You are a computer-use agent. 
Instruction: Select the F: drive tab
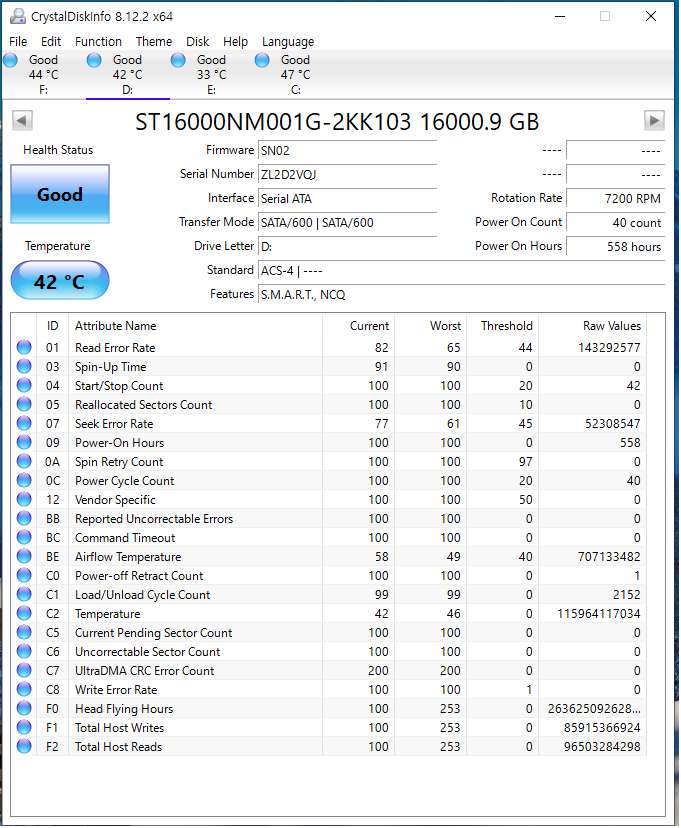tap(43, 74)
